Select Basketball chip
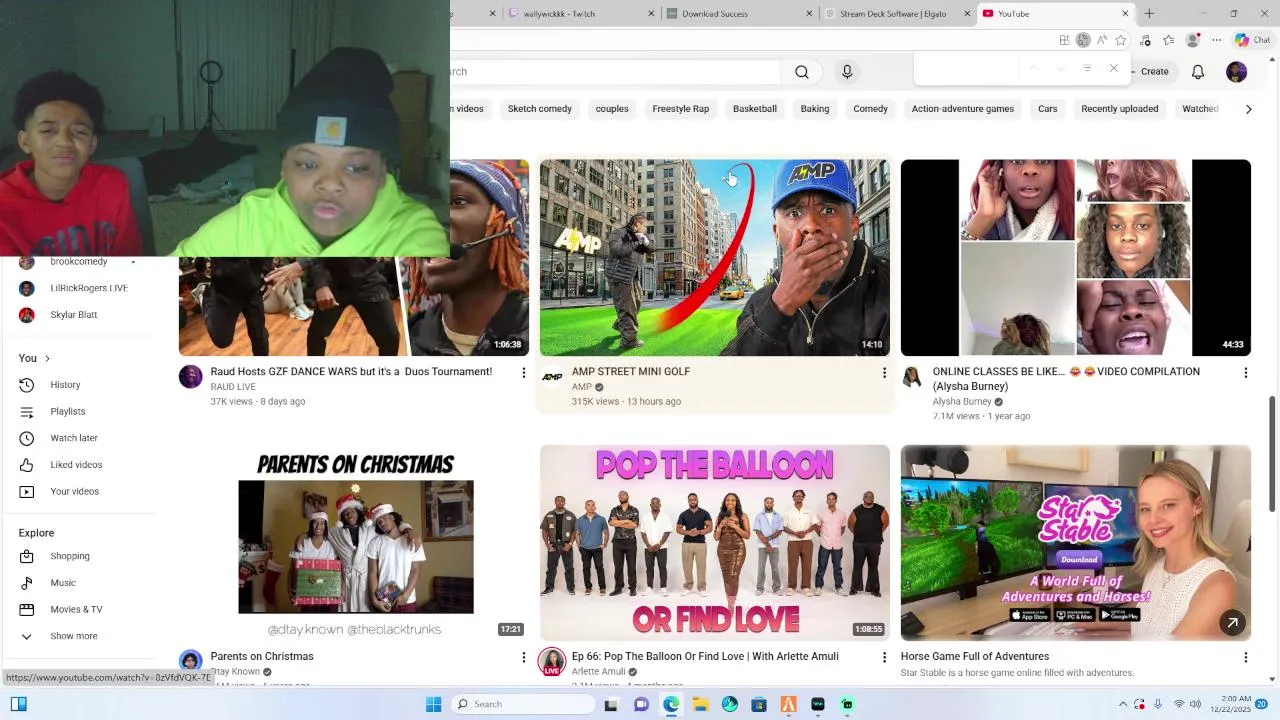1280x720 pixels. click(754, 109)
